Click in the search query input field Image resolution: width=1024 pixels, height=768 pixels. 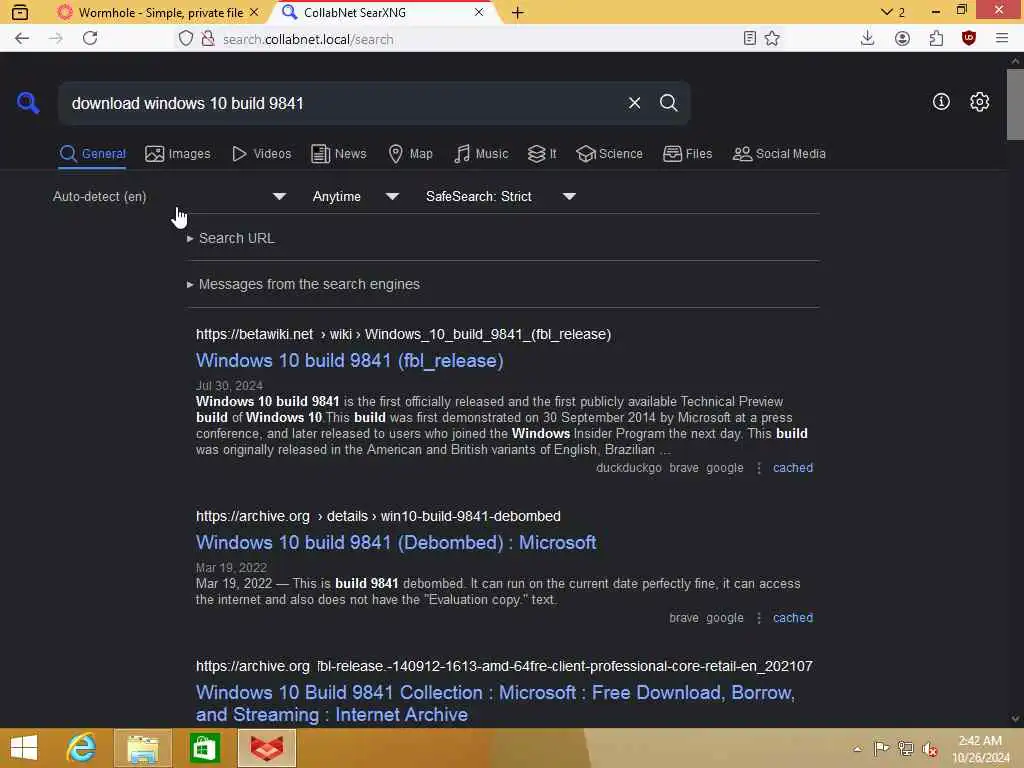point(343,103)
